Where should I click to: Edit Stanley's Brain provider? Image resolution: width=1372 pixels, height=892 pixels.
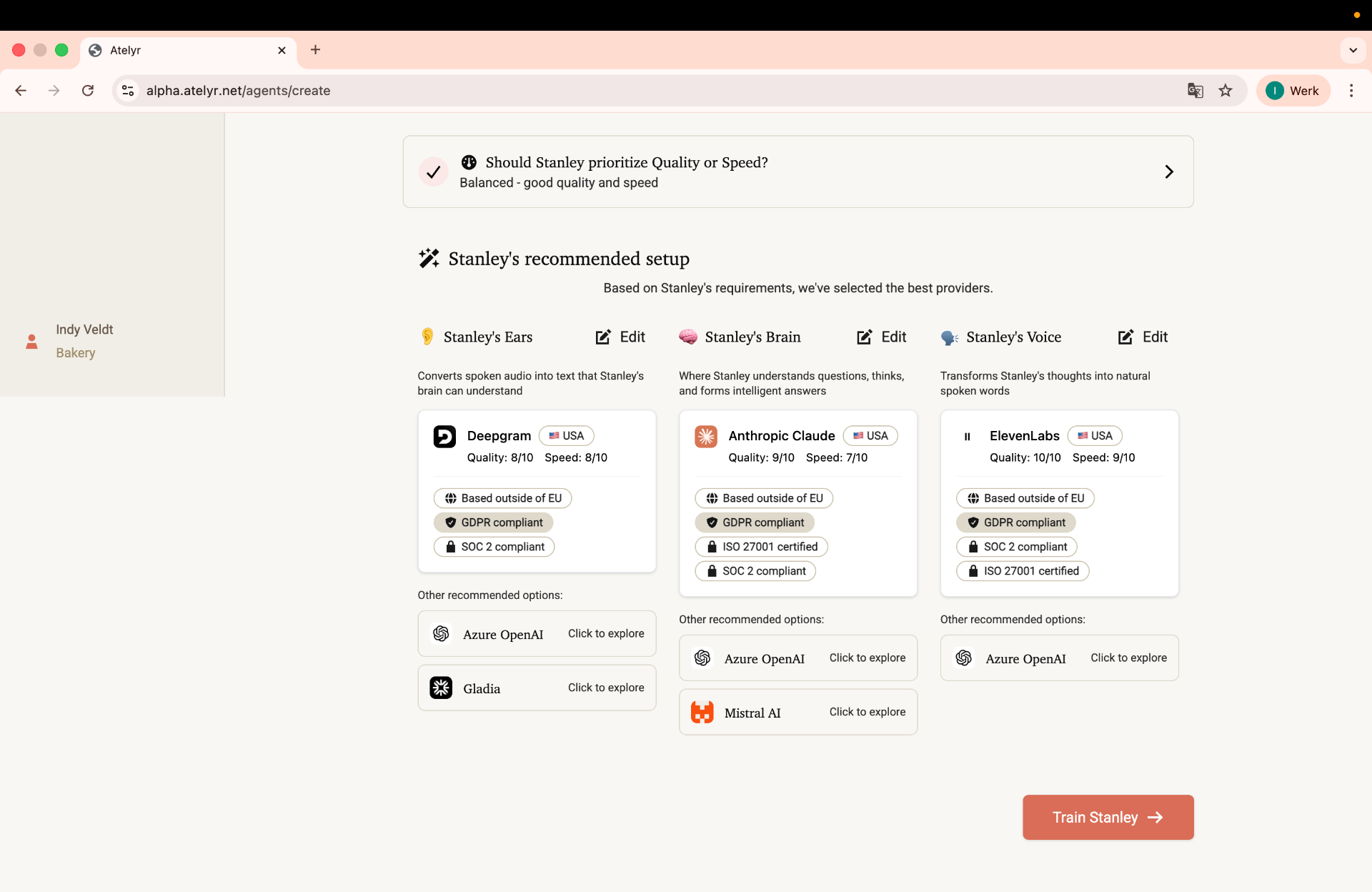pyautogui.click(x=882, y=337)
